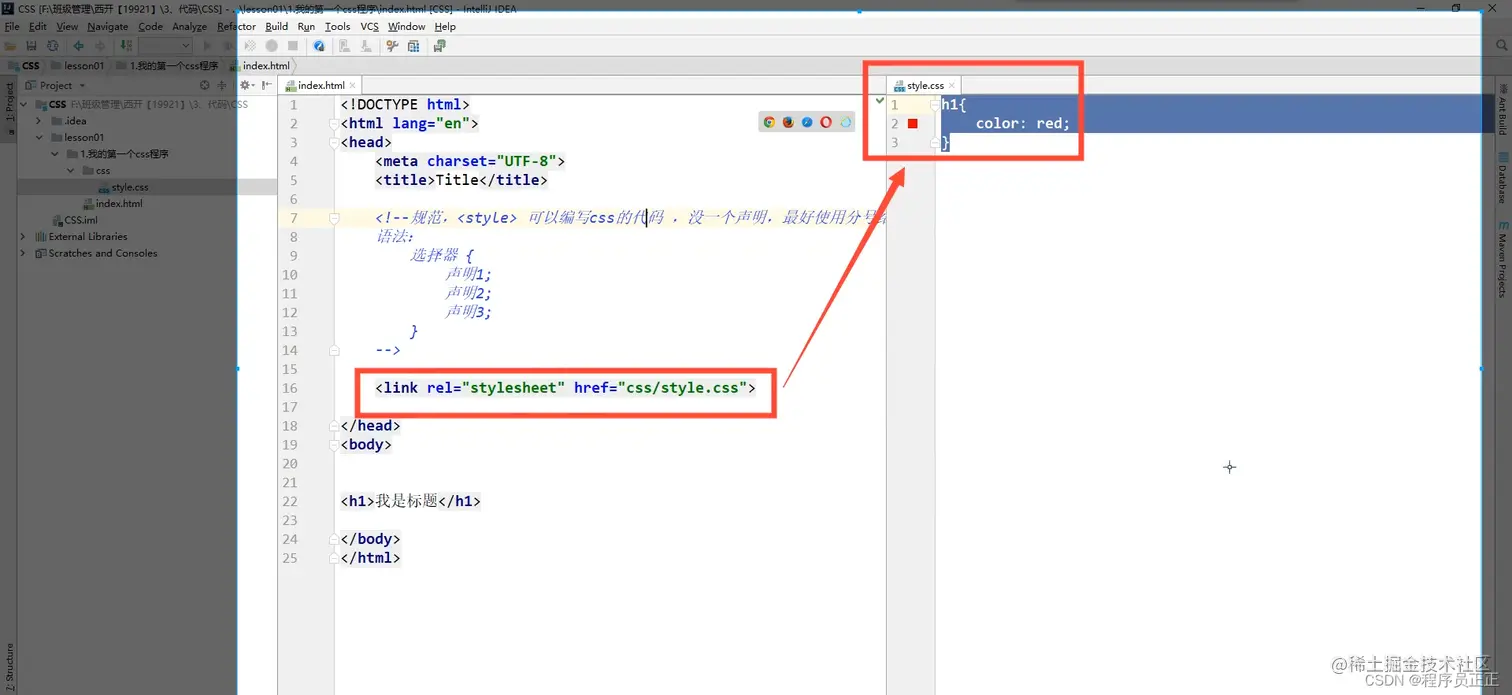
Task: Collapse the css folder in tree
Action: pyautogui.click(x=72, y=170)
